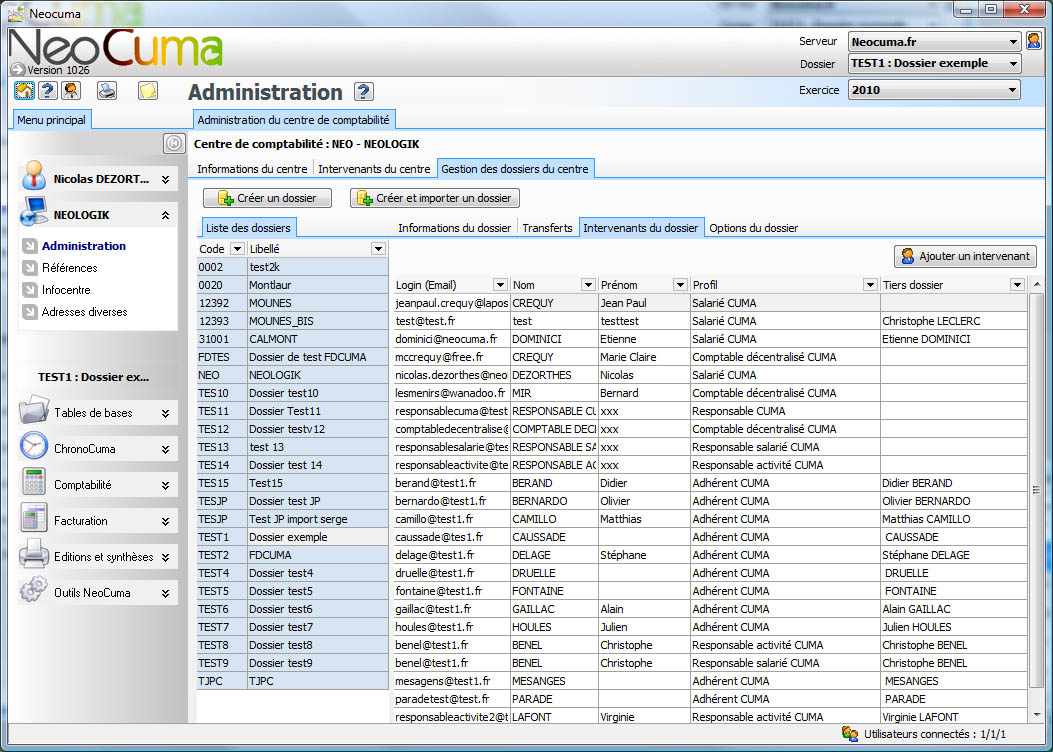Click Créer et importer un dossier
The image size is (1053, 752).
pos(435,198)
